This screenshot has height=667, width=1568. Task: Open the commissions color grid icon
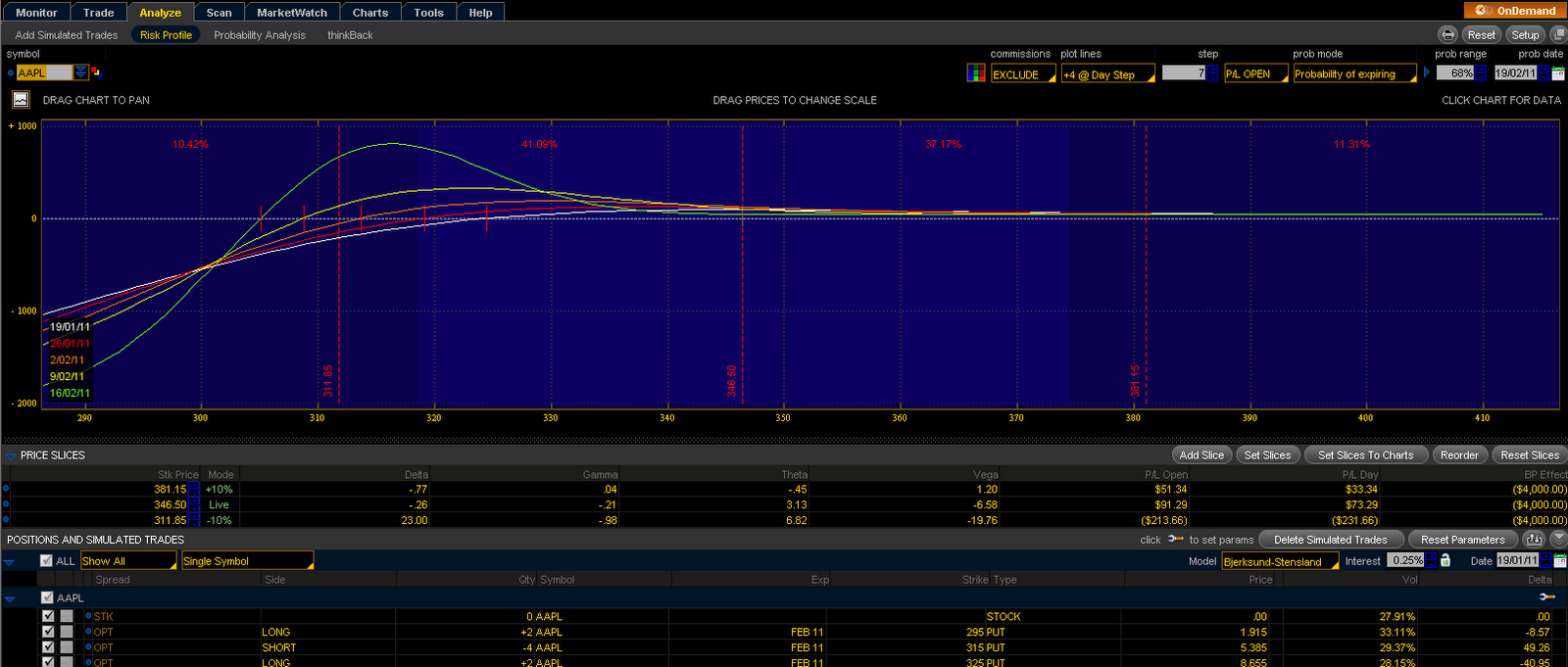click(976, 72)
